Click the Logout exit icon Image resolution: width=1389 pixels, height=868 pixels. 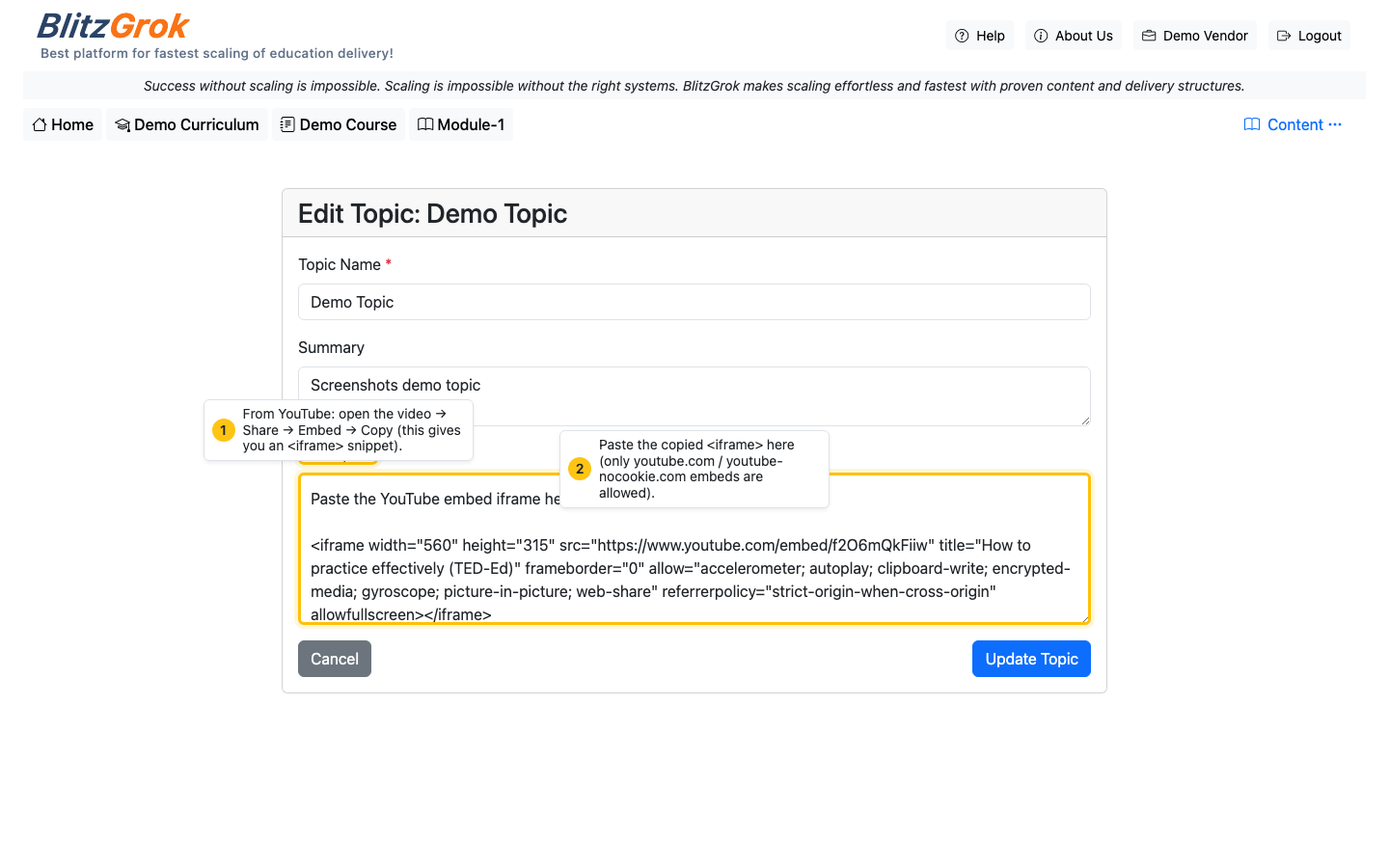pos(1284,35)
